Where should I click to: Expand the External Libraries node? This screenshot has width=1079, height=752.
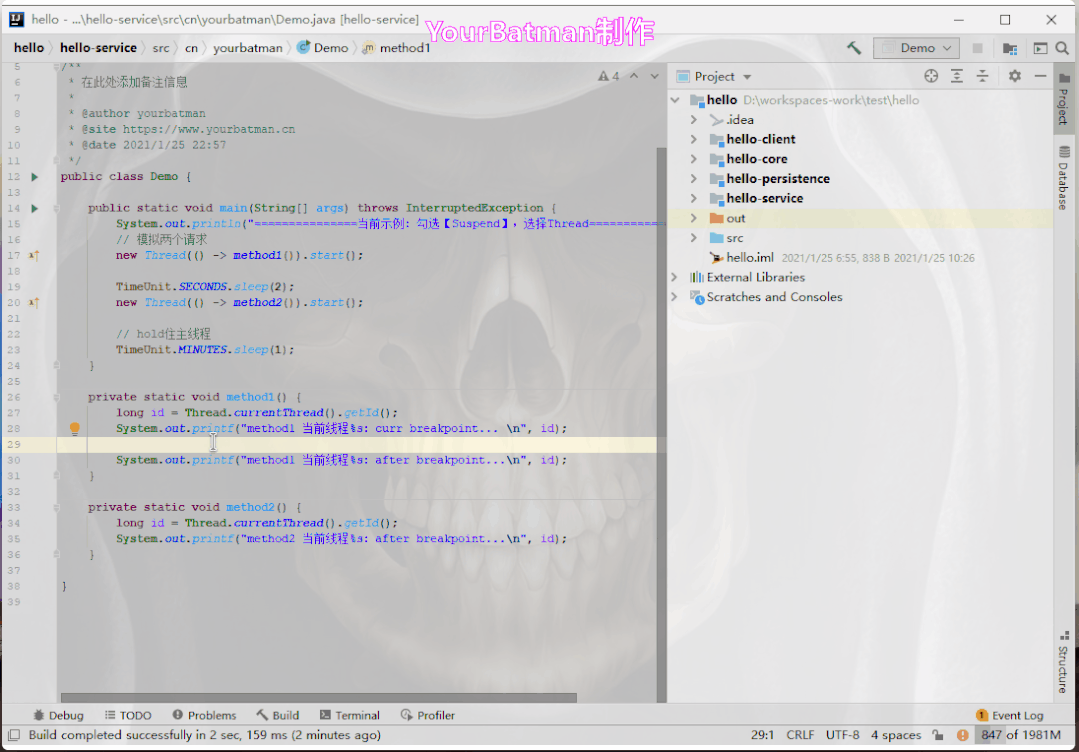tap(675, 277)
